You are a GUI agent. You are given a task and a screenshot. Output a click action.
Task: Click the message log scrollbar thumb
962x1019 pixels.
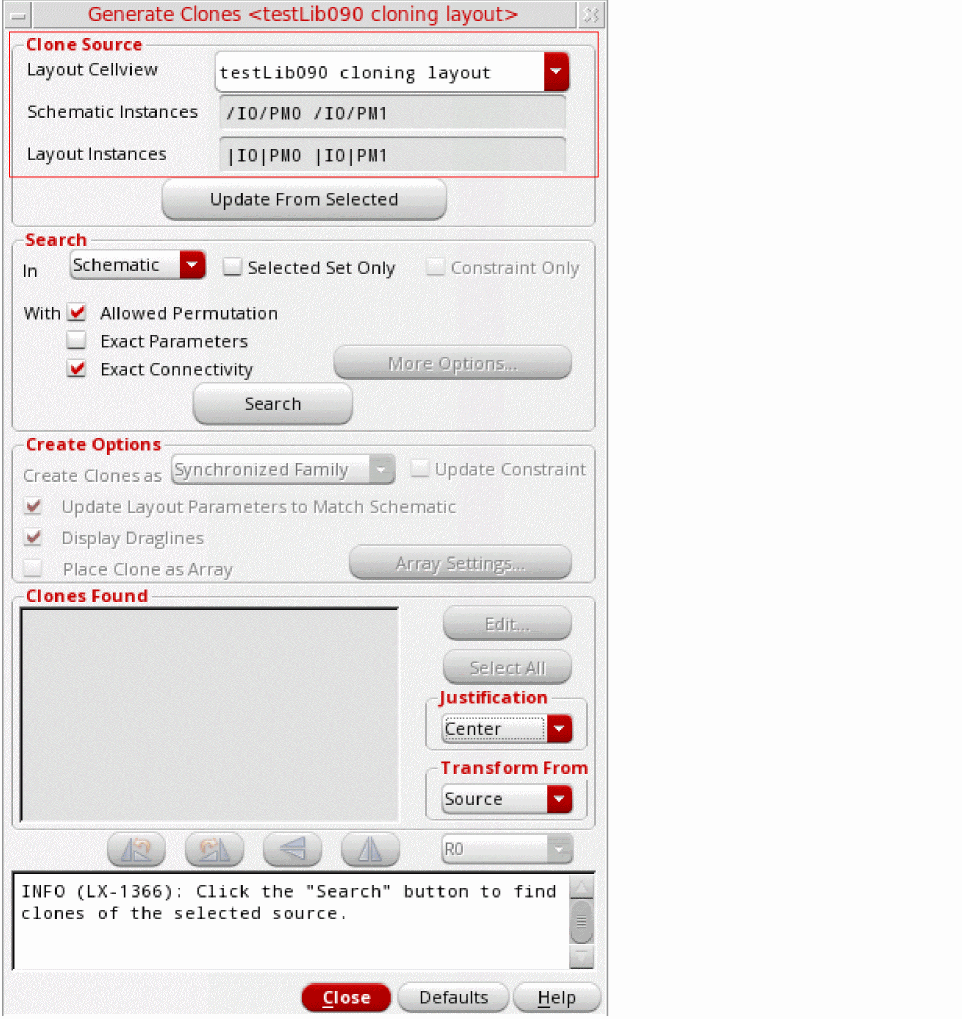[x=582, y=922]
